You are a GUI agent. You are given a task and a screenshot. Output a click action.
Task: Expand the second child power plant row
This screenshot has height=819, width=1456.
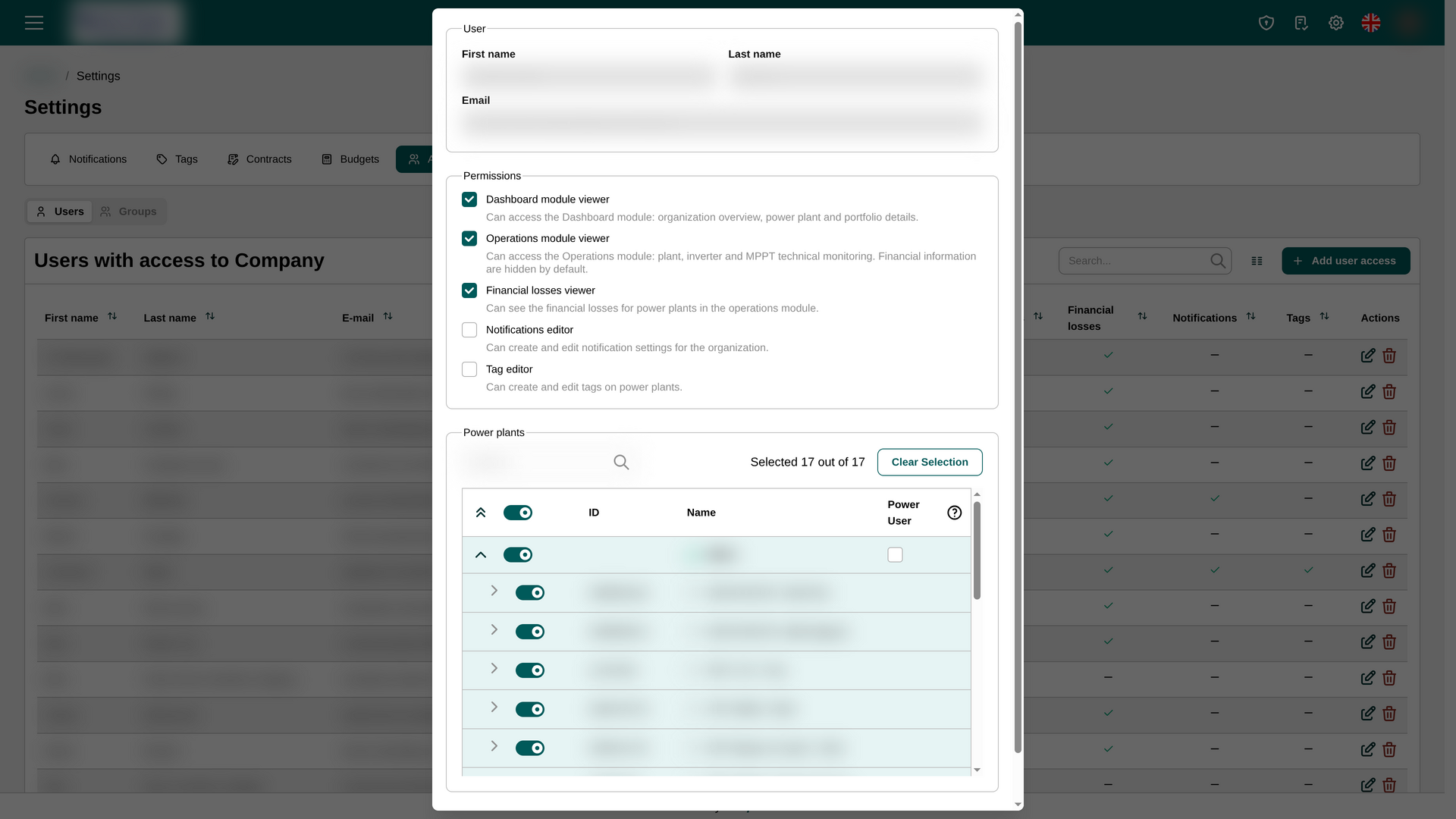point(494,629)
